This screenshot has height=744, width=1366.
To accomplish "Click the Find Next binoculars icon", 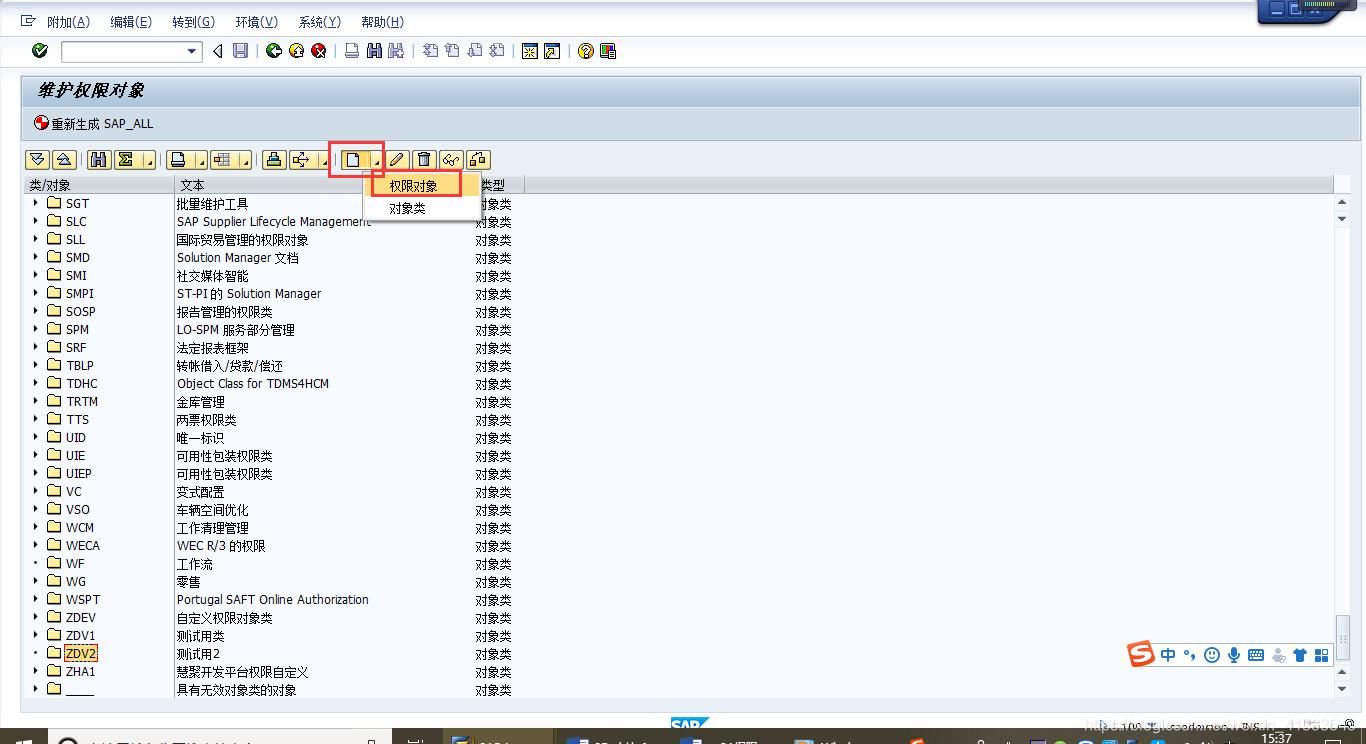I will (x=396, y=51).
